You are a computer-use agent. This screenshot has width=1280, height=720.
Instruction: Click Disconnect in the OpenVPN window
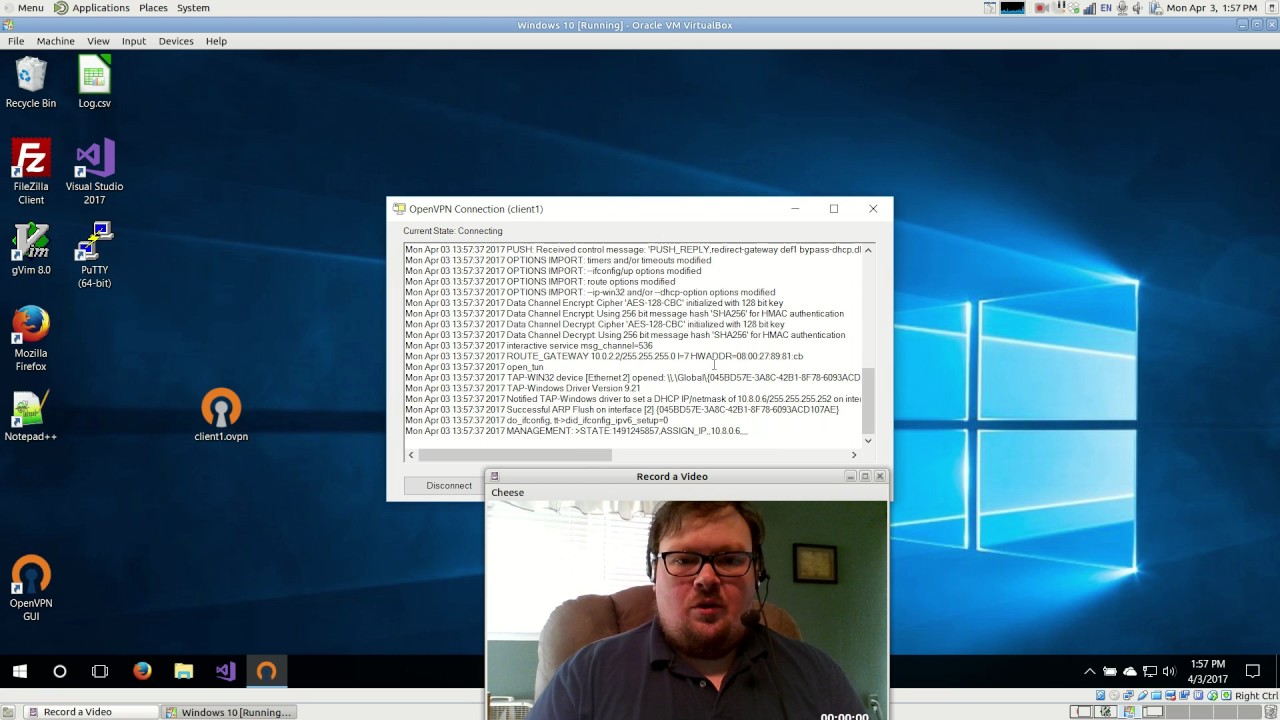(448, 486)
